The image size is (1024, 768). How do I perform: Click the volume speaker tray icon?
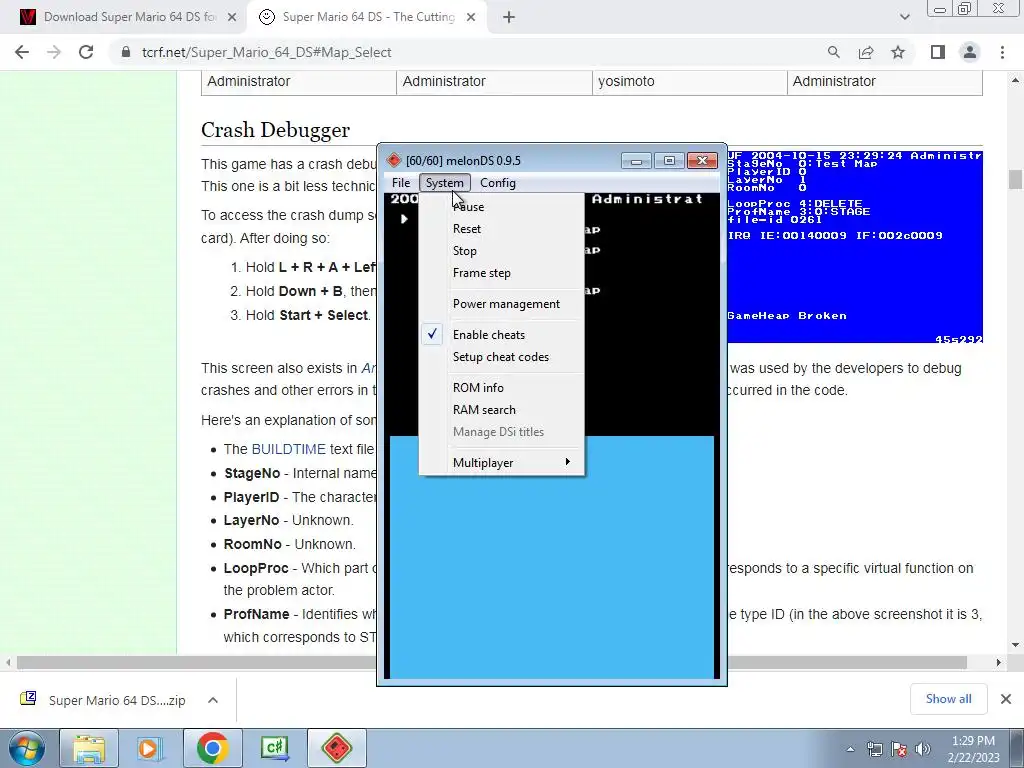922,749
